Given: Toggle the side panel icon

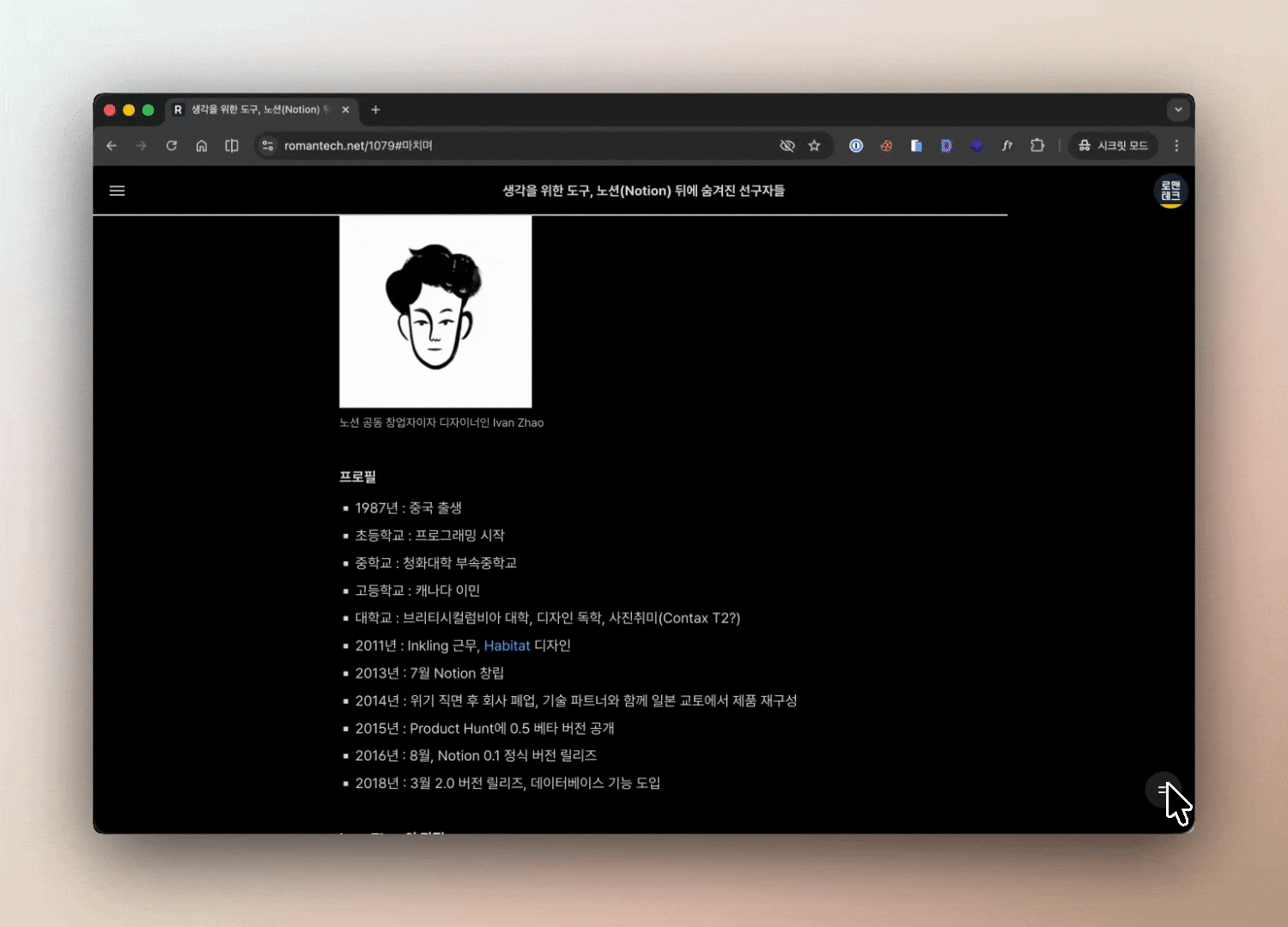Looking at the screenshot, I should 232,146.
